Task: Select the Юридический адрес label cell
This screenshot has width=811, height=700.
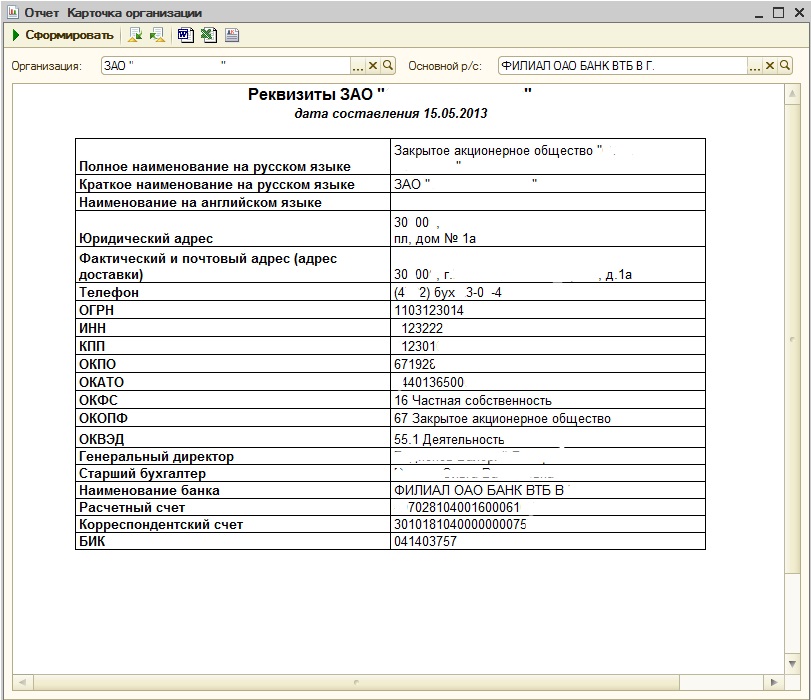Action: coord(233,229)
